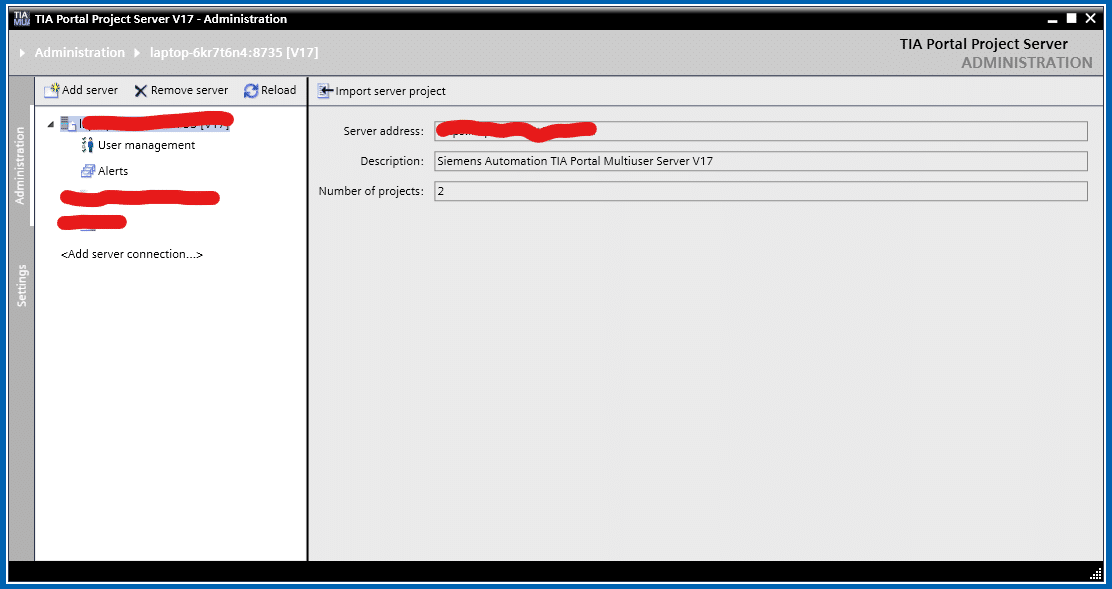
Task: Click the Remove server button label
Action: tap(189, 90)
